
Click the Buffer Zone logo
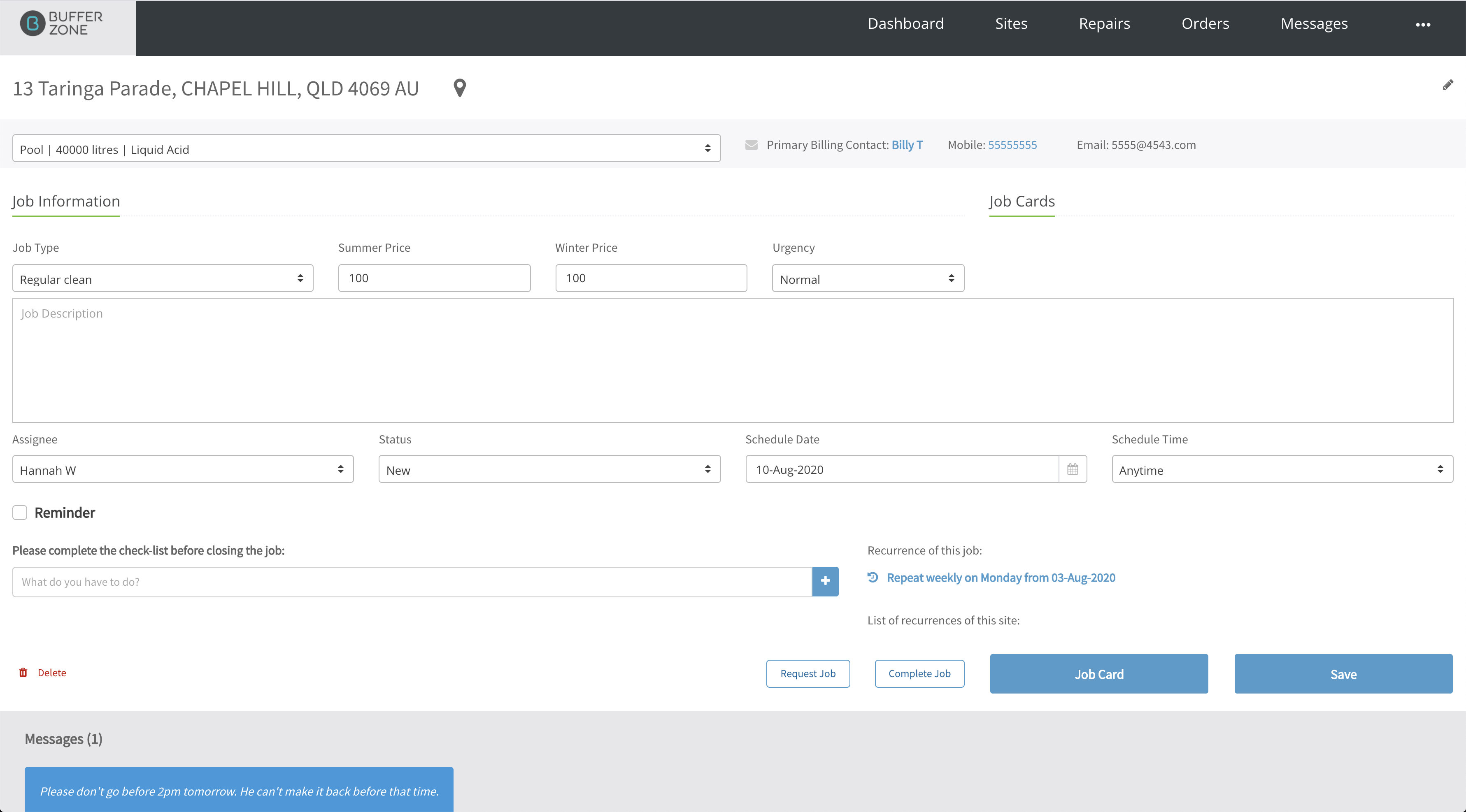pos(61,24)
